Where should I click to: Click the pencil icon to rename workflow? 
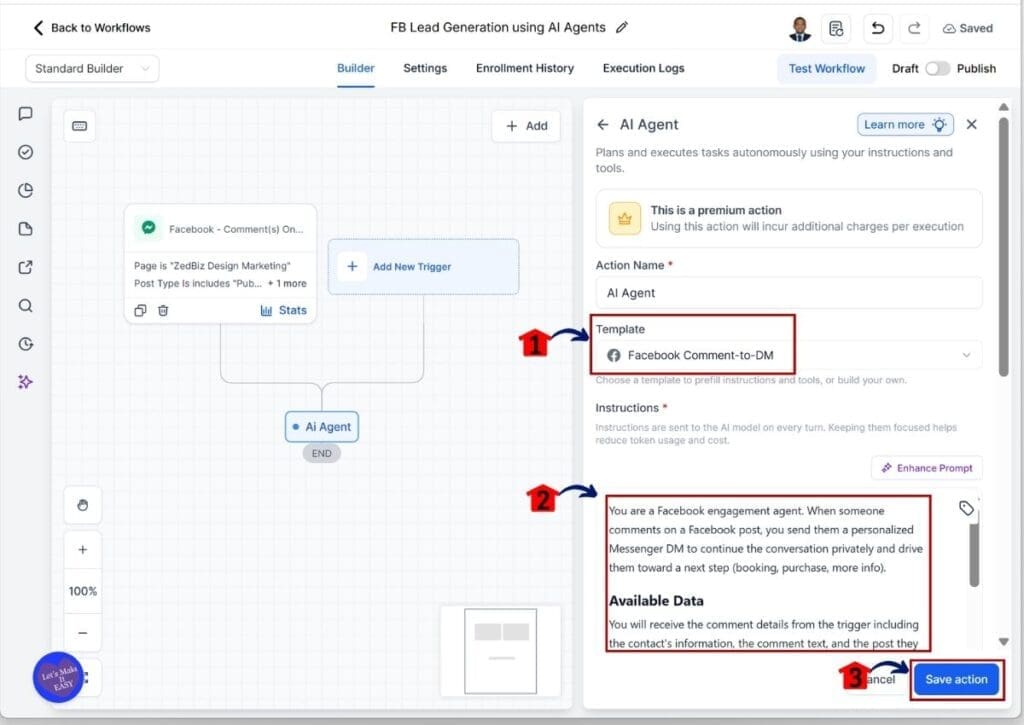point(622,28)
